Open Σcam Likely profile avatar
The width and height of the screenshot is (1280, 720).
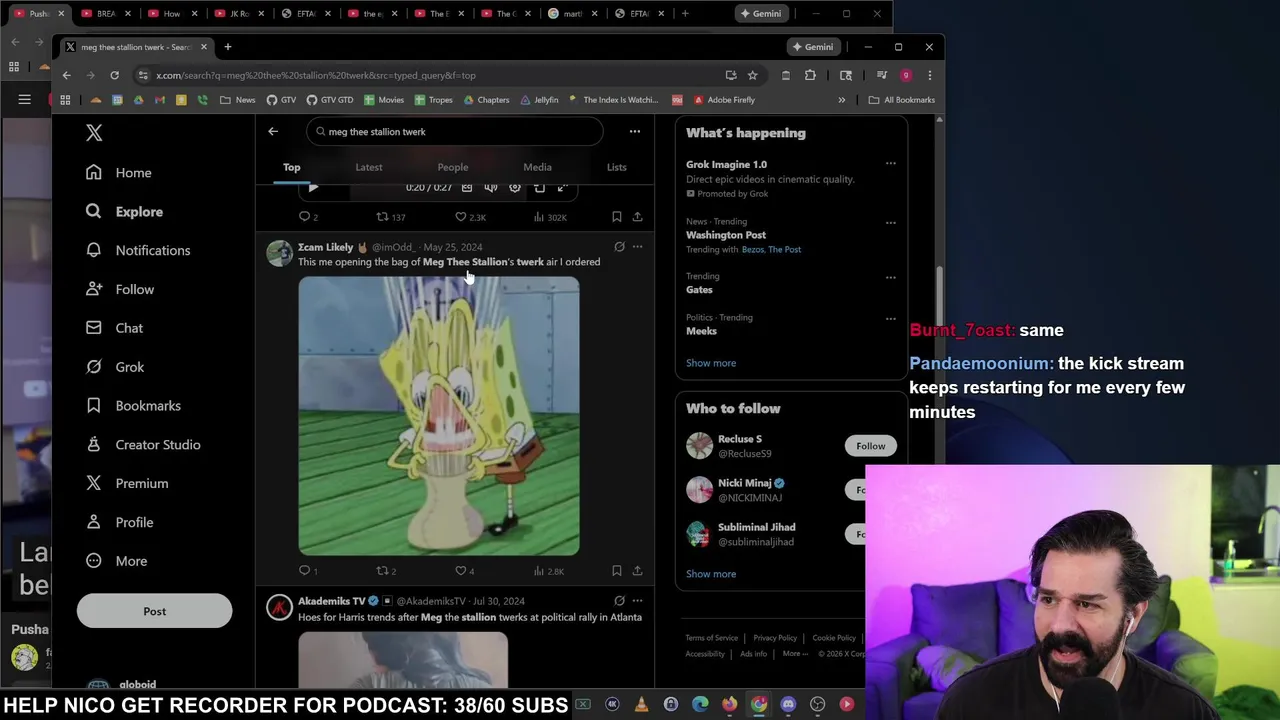click(279, 253)
